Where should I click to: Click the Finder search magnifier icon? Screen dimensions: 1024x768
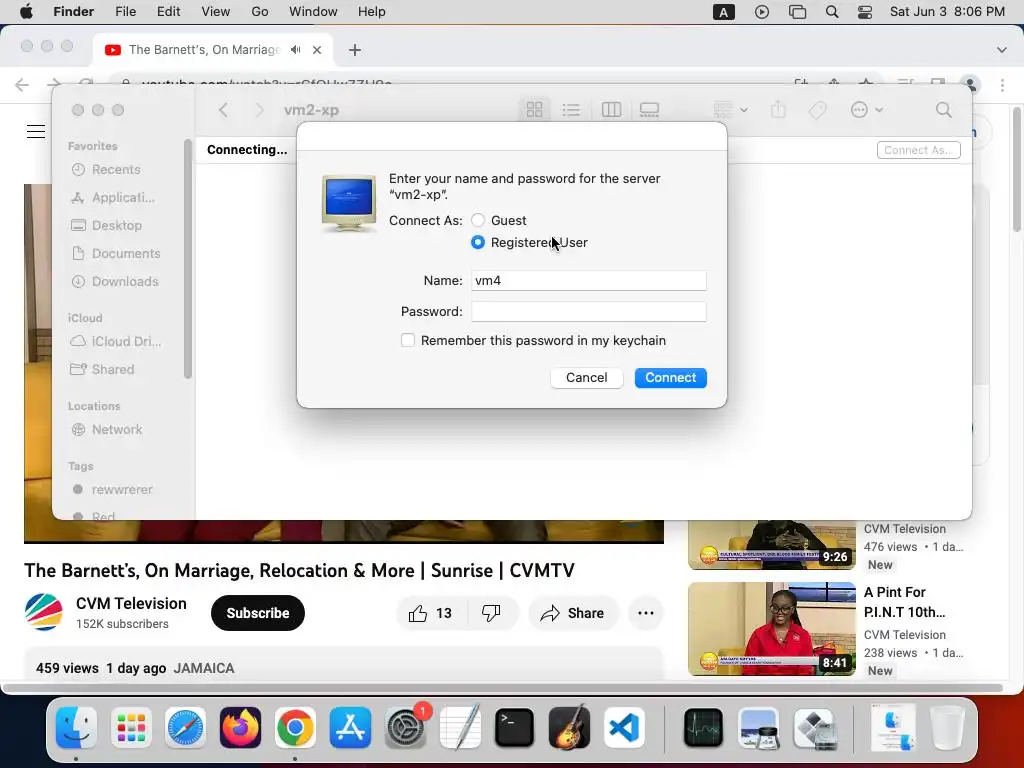pos(944,110)
